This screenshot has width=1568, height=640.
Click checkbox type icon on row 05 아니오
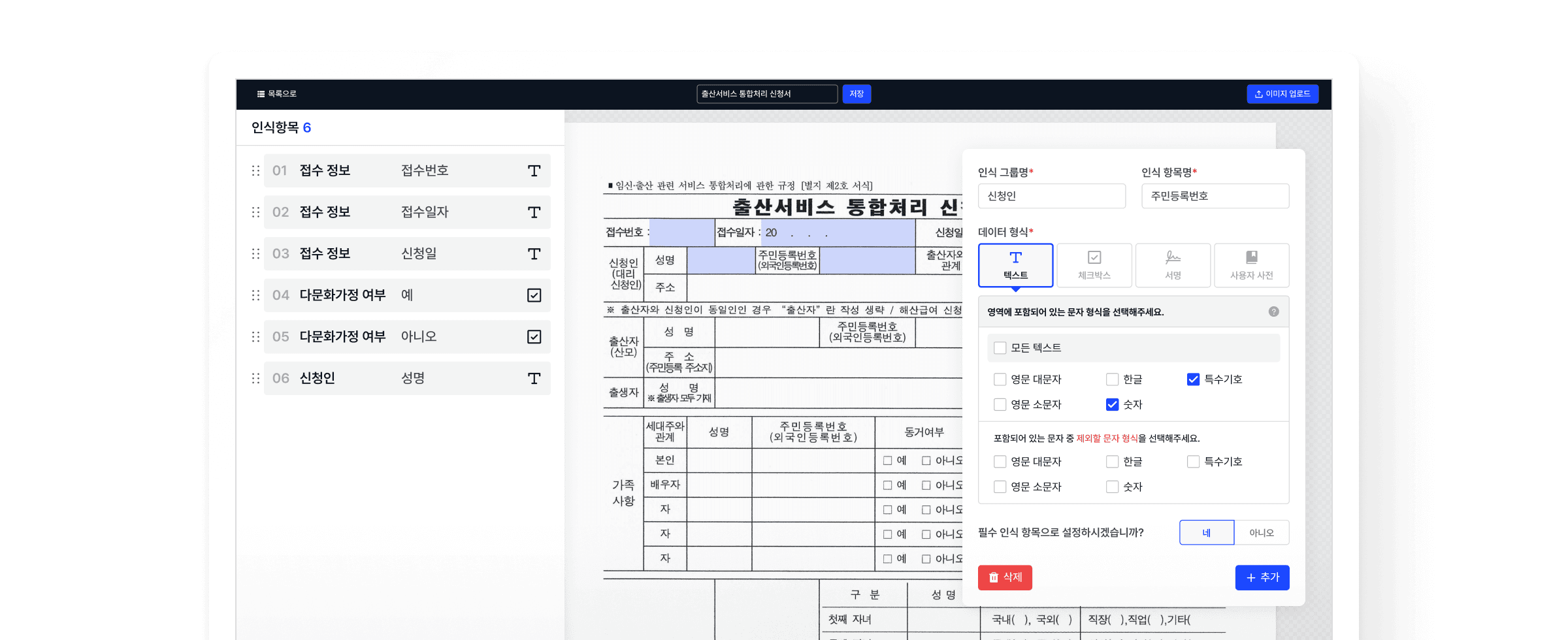[534, 336]
